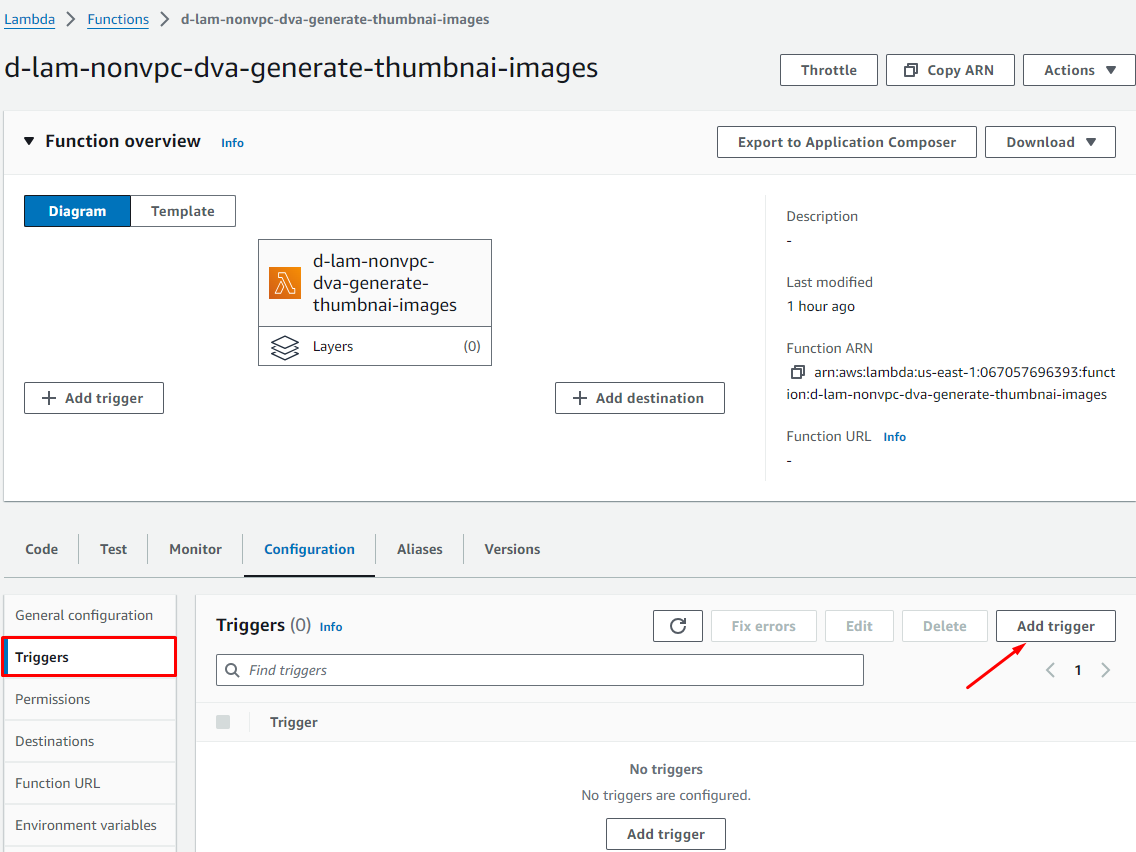Open the Functions breadcrumb link
The image size is (1136, 852).
click(118, 19)
